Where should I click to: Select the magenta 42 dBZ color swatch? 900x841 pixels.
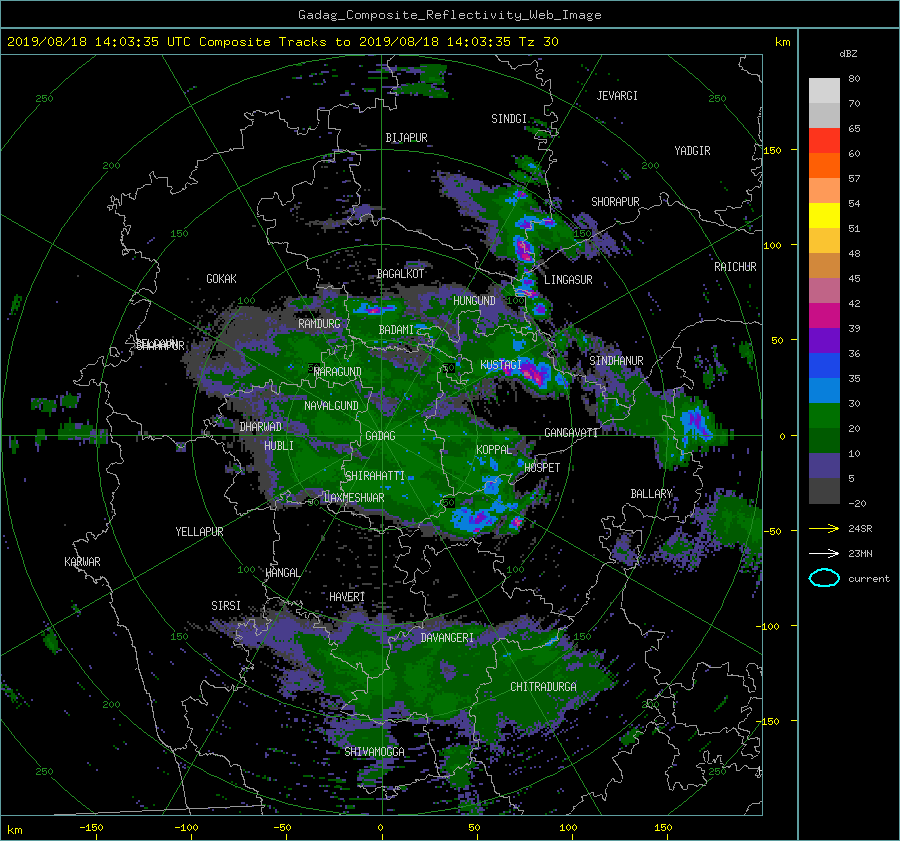click(x=824, y=315)
